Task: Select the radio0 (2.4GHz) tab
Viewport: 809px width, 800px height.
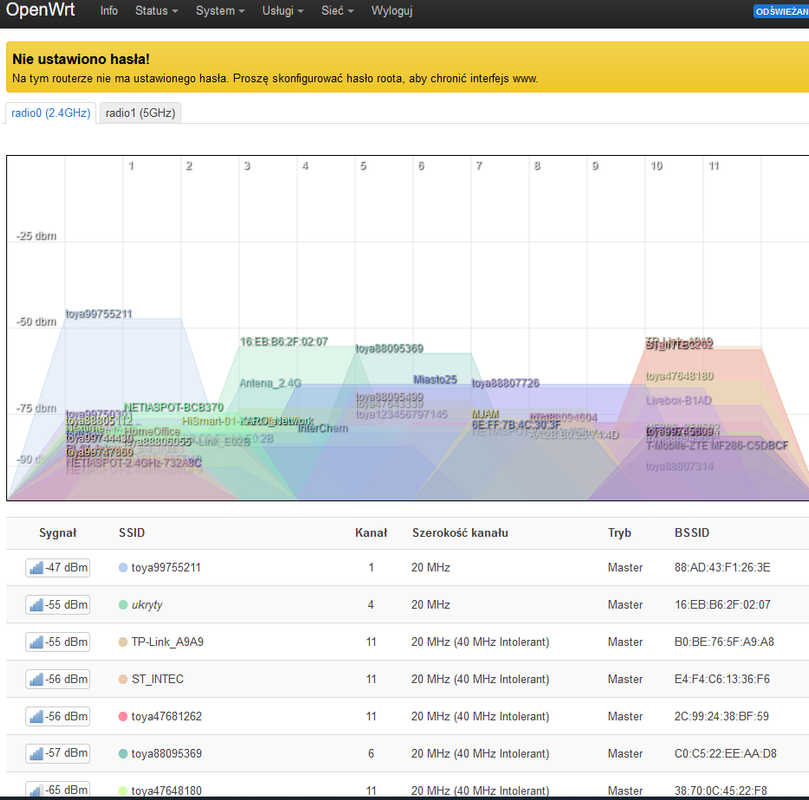Action: [51, 113]
